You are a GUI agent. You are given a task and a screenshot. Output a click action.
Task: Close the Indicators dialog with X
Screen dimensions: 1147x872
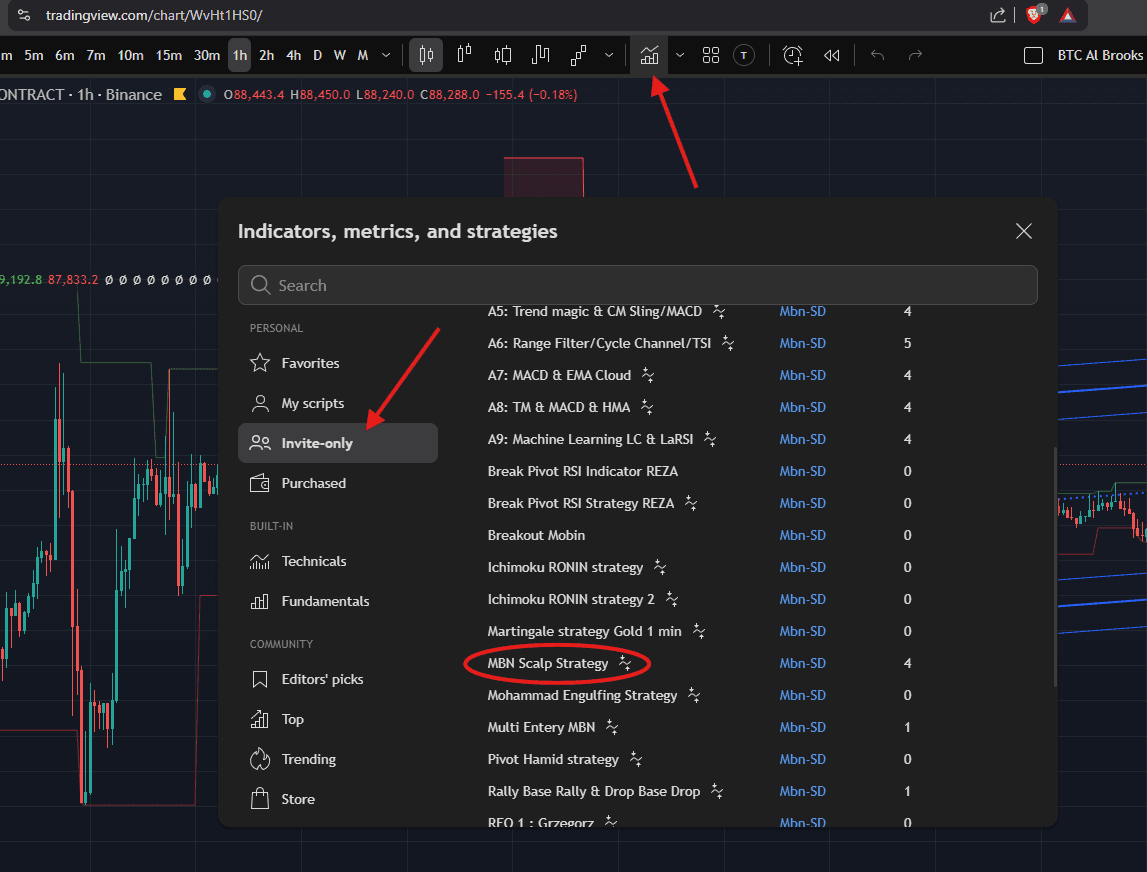point(1023,231)
